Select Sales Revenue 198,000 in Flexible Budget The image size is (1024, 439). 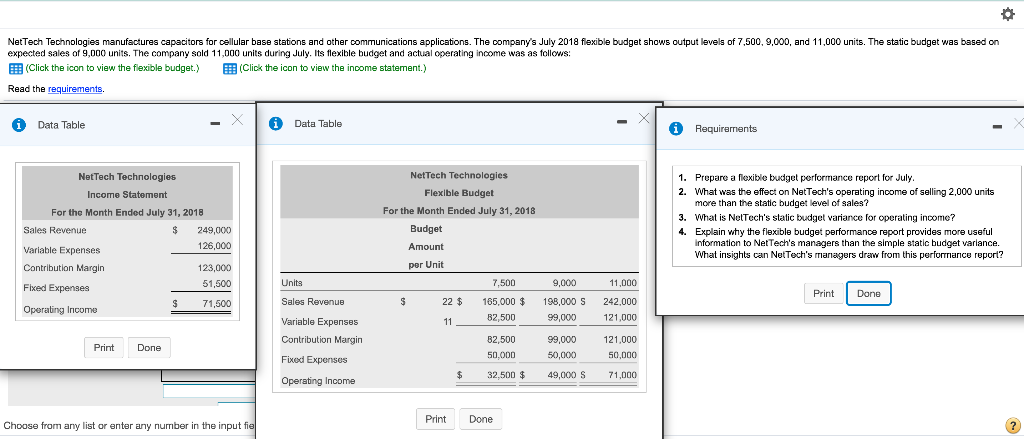(560, 302)
